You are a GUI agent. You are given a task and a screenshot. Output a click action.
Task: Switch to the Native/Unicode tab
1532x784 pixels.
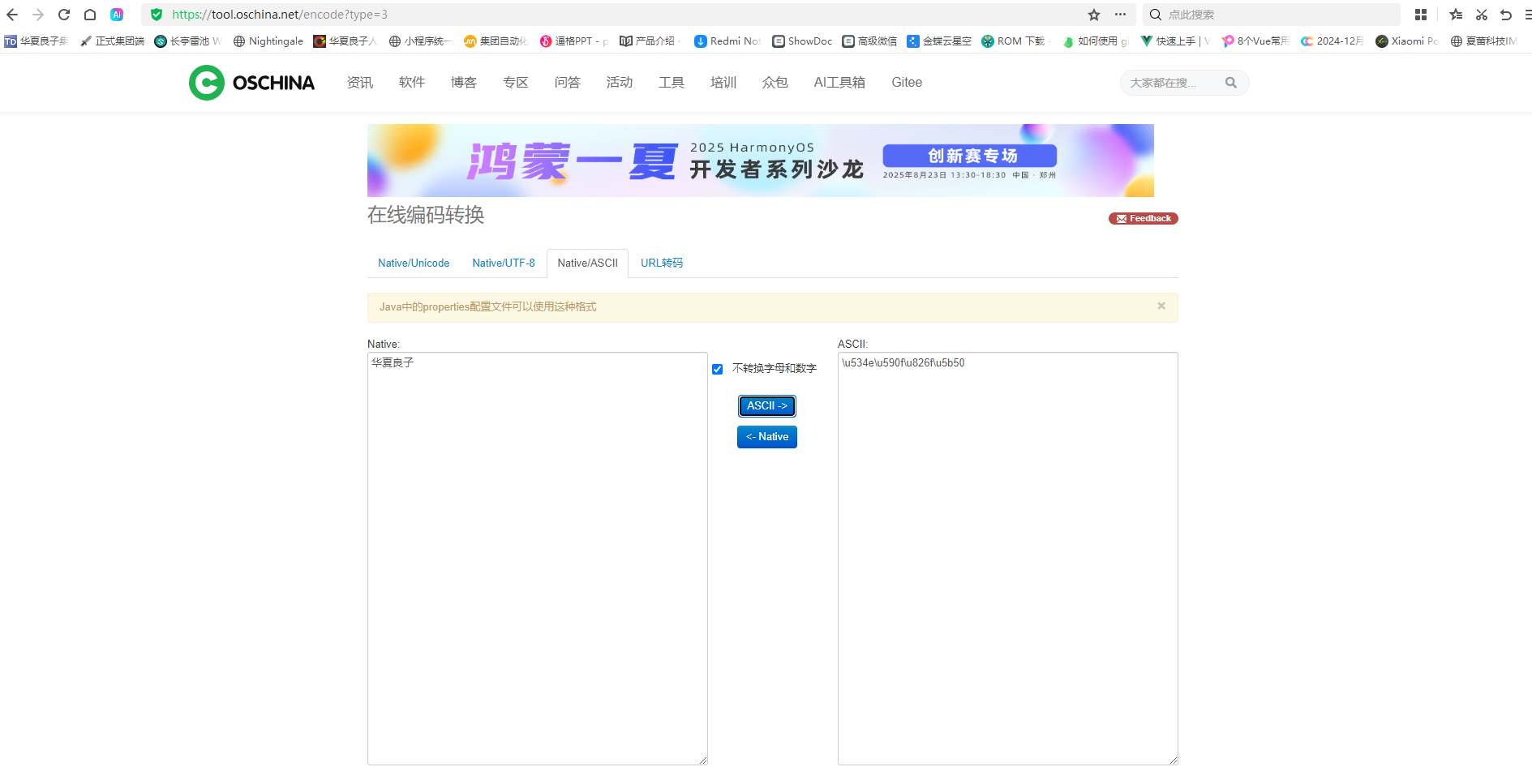(413, 263)
